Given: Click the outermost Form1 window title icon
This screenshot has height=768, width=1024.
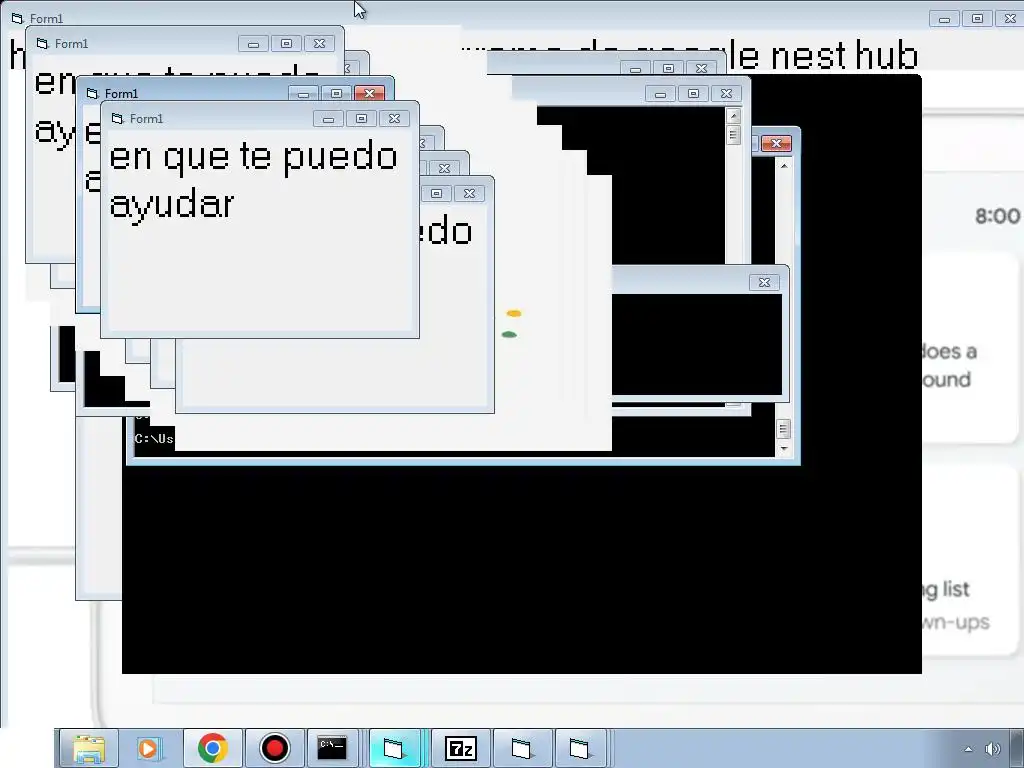Looking at the screenshot, I should point(18,18).
